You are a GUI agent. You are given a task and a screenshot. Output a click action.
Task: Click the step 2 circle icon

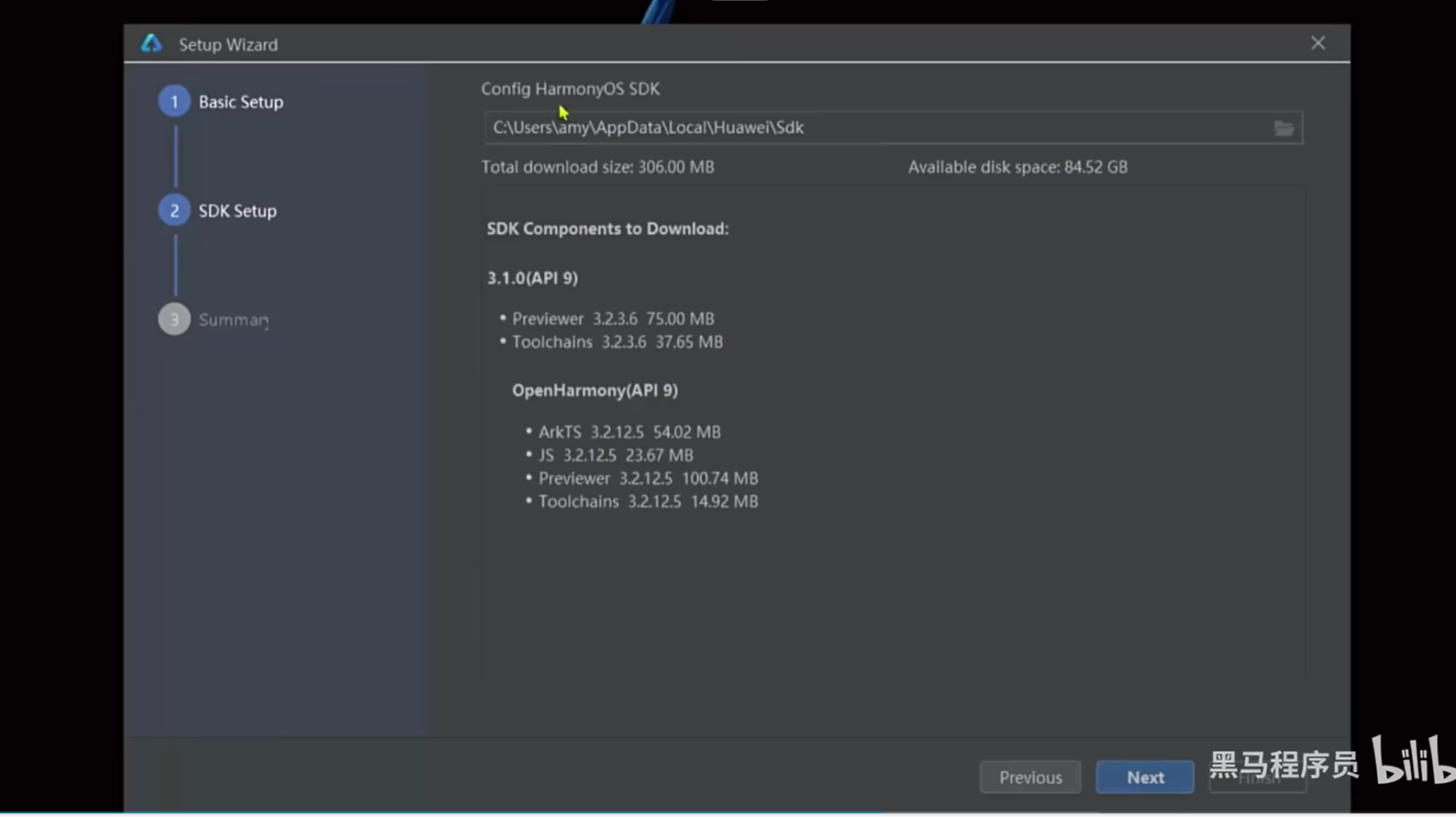click(x=174, y=211)
